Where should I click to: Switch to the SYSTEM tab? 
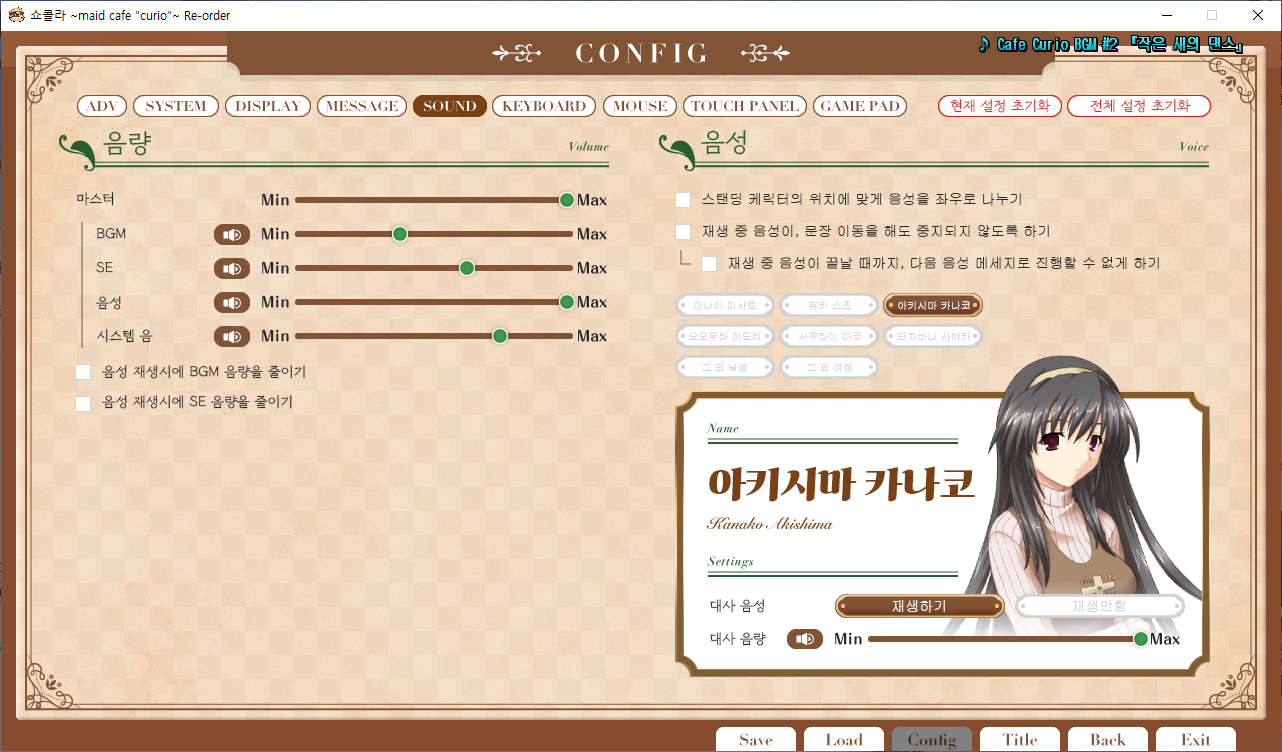point(176,106)
